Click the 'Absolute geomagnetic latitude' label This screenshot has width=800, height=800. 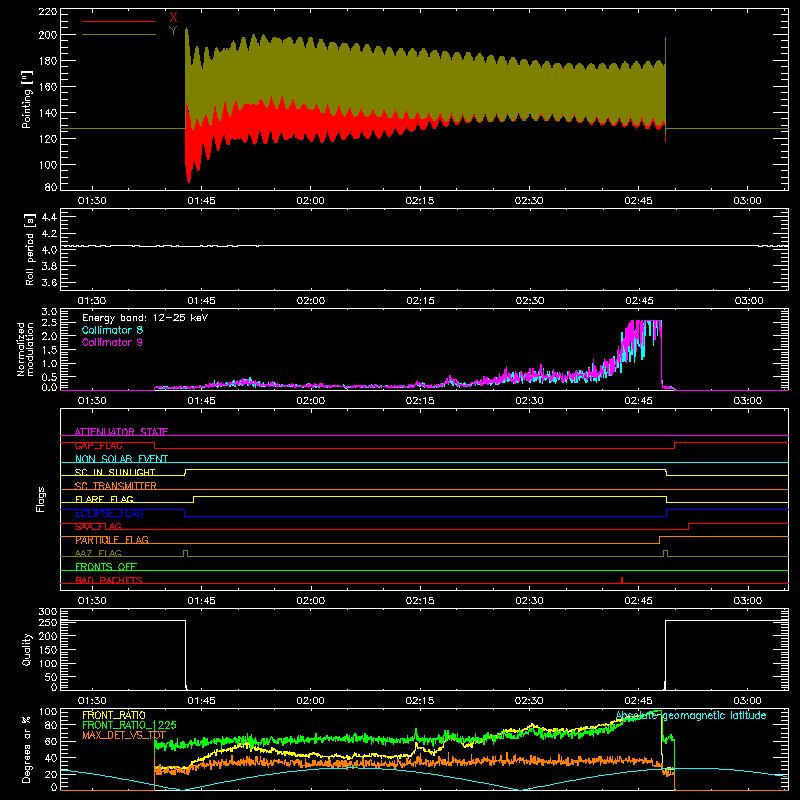click(x=691, y=715)
